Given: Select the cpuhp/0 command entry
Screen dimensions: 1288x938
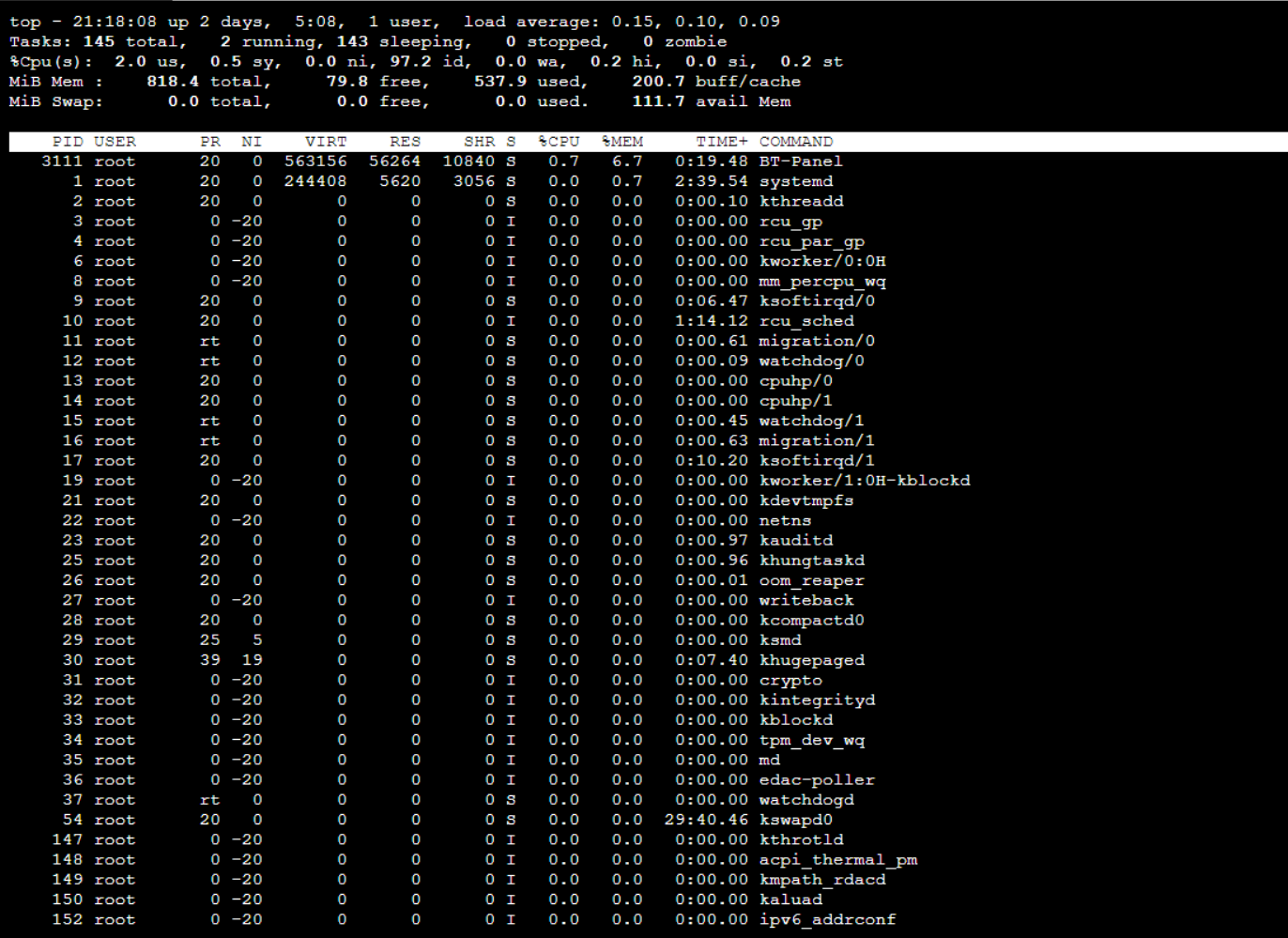Looking at the screenshot, I should 796,381.
